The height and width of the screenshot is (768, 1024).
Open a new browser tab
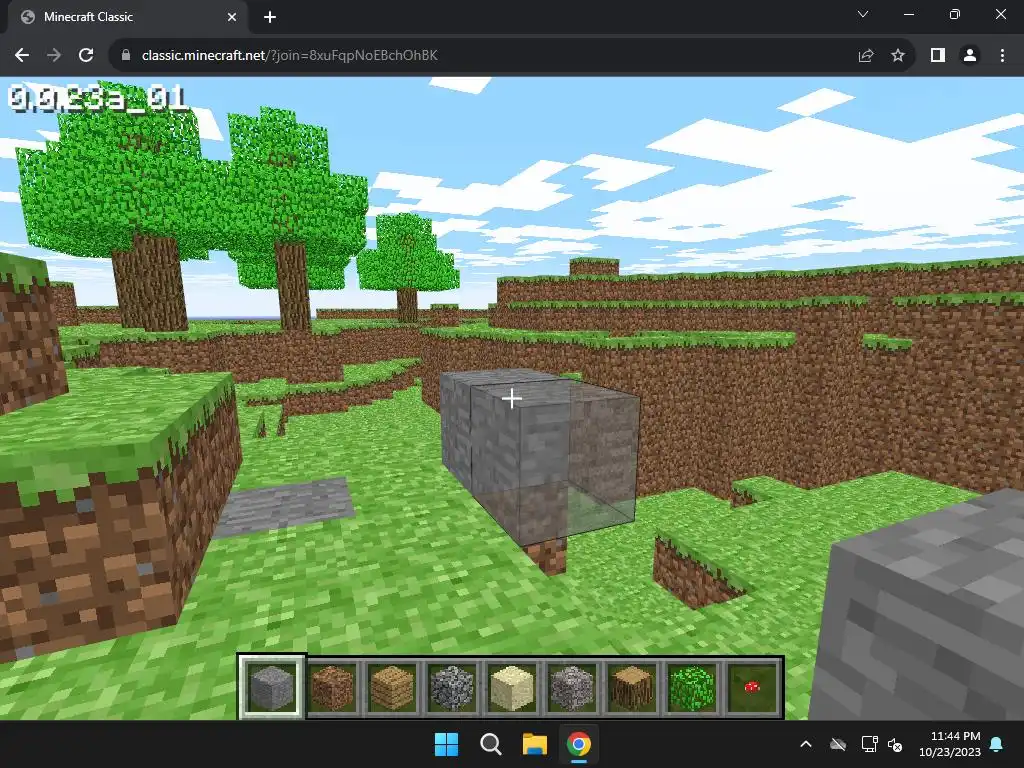270,17
